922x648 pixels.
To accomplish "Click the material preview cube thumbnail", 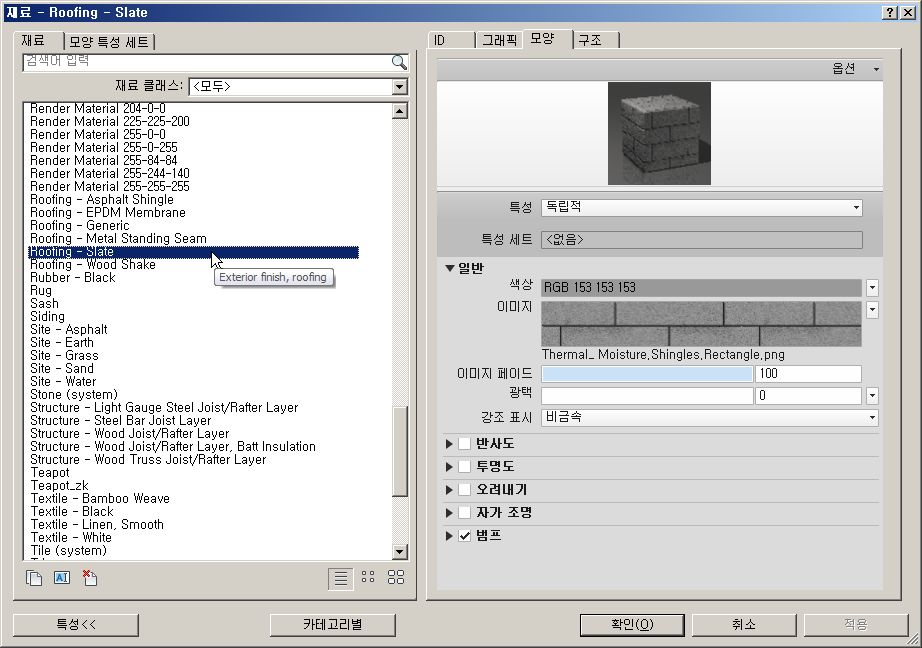I will click(x=659, y=133).
